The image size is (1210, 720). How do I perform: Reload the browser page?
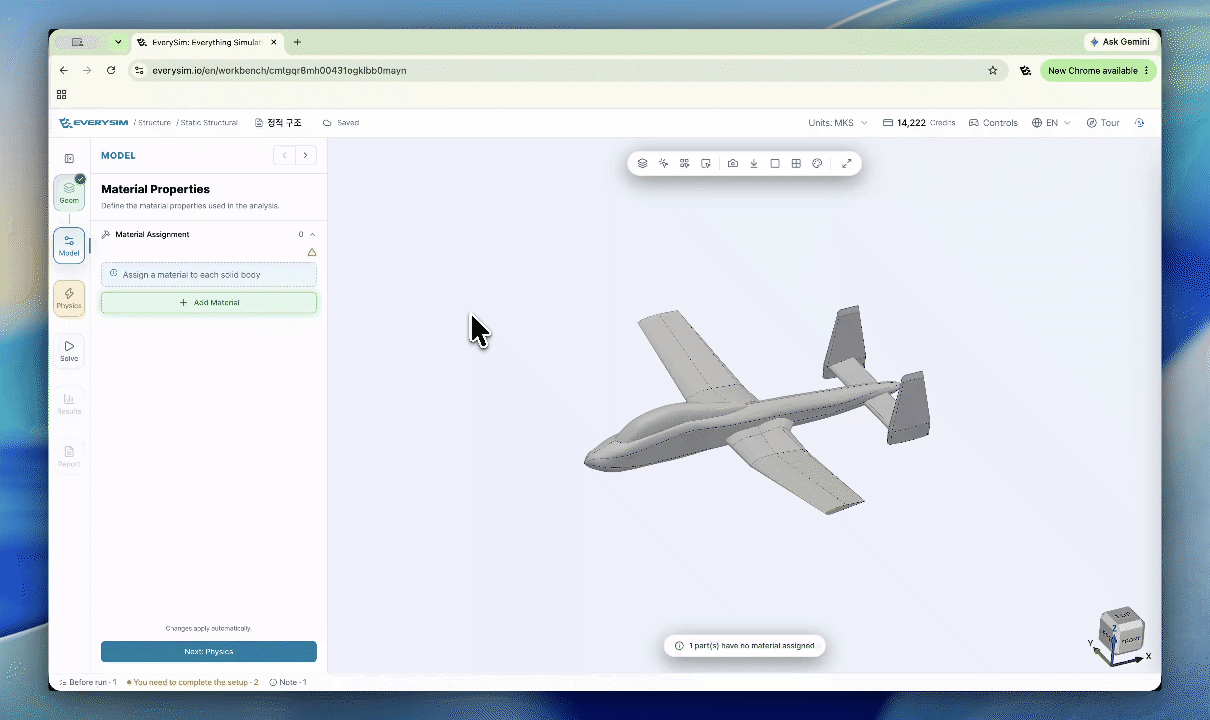pyautogui.click(x=111, y=71)
